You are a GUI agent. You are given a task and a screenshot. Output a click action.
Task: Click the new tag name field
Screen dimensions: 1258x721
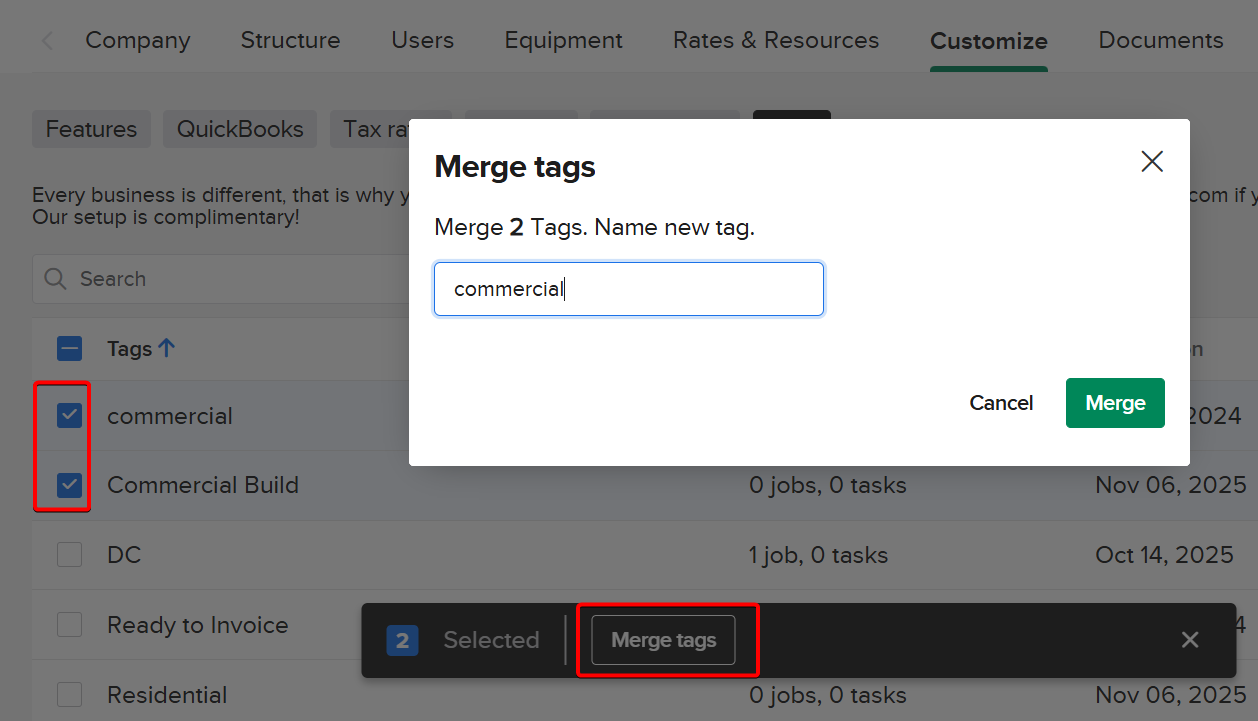pos(628,289)
